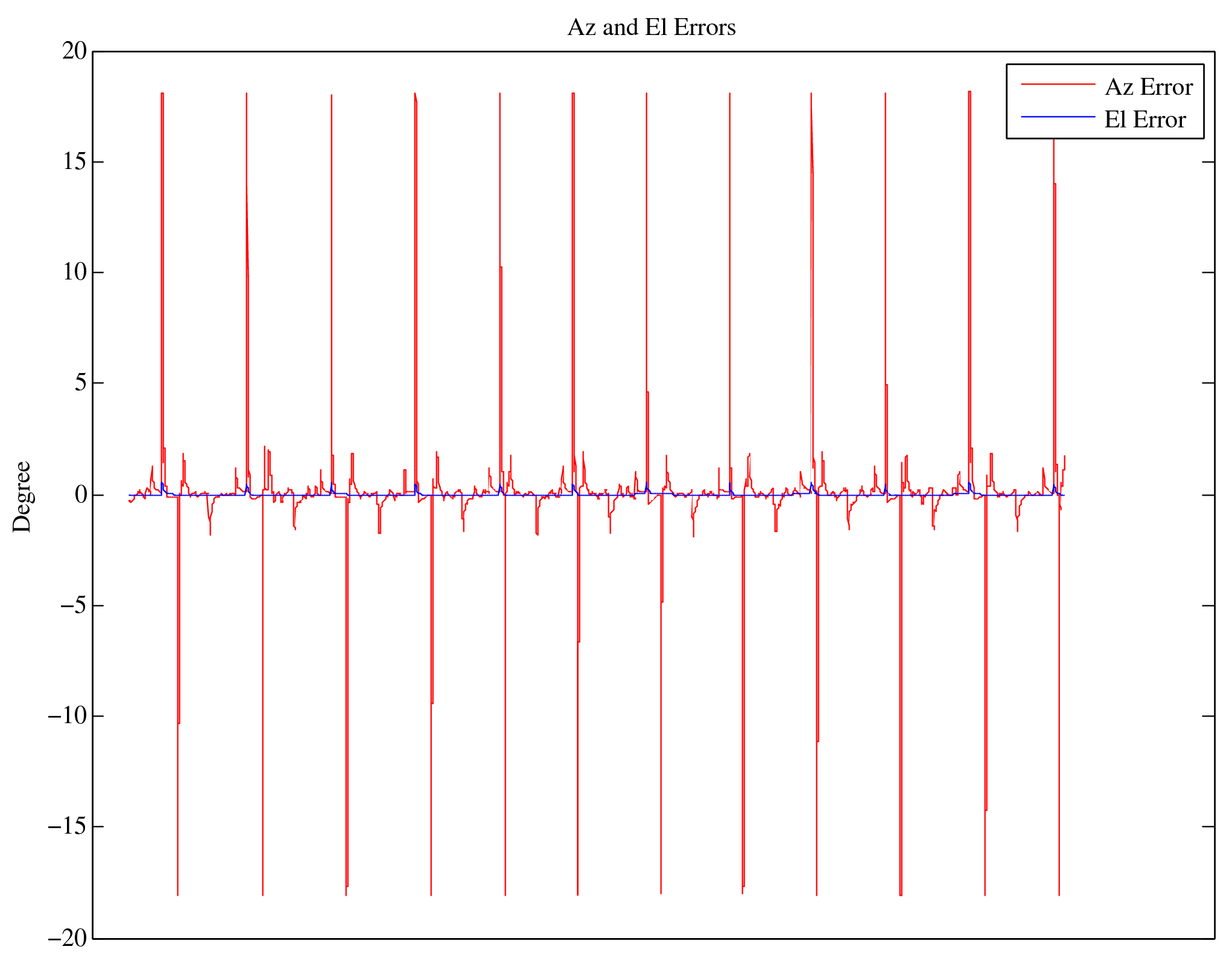Click the −20 tick label on y-axis
The image size is (1232, 961).
tap(68, 938)
